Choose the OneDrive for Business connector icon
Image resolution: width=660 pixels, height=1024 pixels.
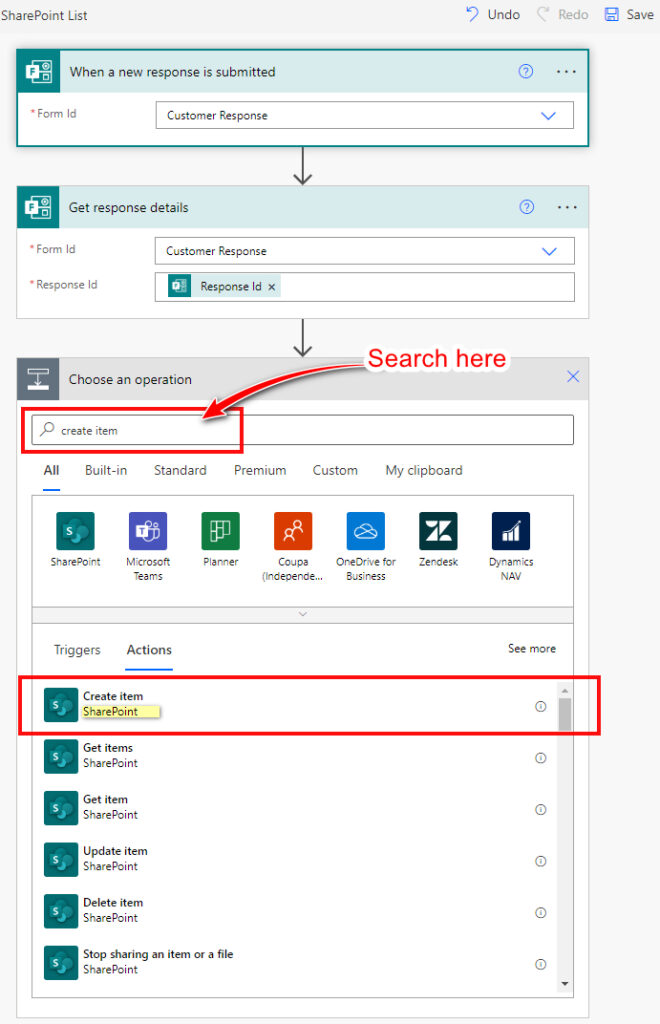pos(366,531)
